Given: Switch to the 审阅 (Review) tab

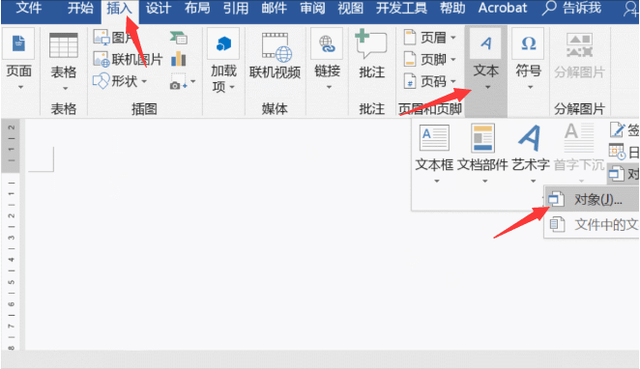Looking at the screenshot, I should pyautogui.click(x=312, y=8).
